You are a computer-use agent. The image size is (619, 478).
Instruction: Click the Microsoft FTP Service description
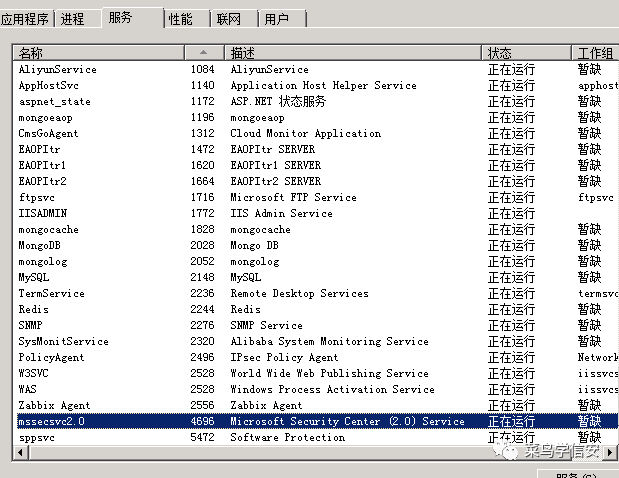[293, 197]
